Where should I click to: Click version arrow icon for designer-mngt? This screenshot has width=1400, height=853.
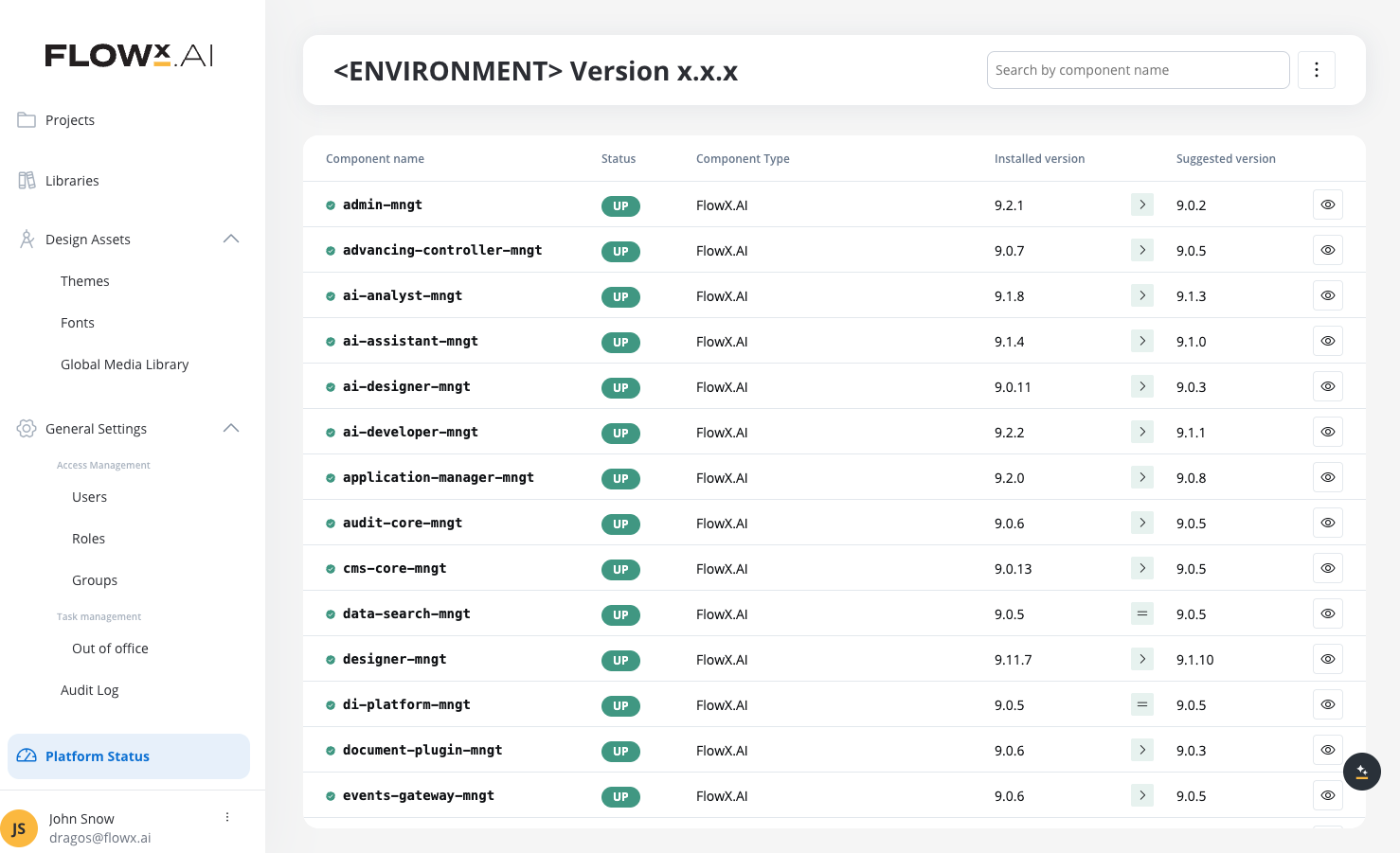[1142, 659]
